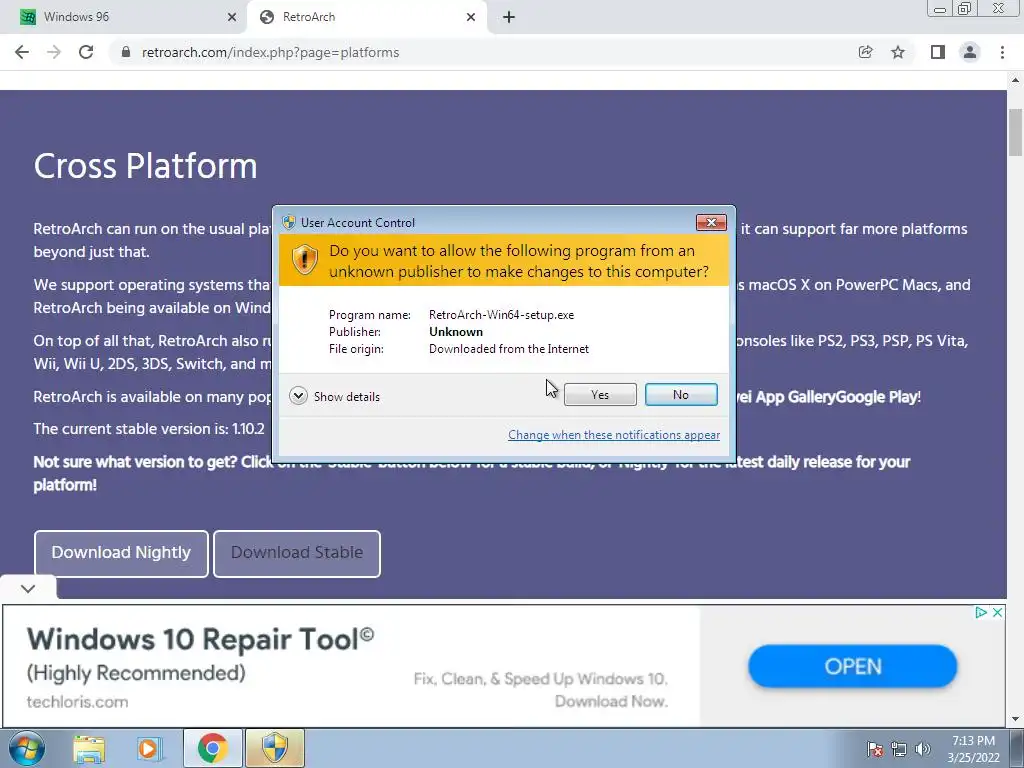
Task: Click the UAC warning shield icon
Action: 304,260
